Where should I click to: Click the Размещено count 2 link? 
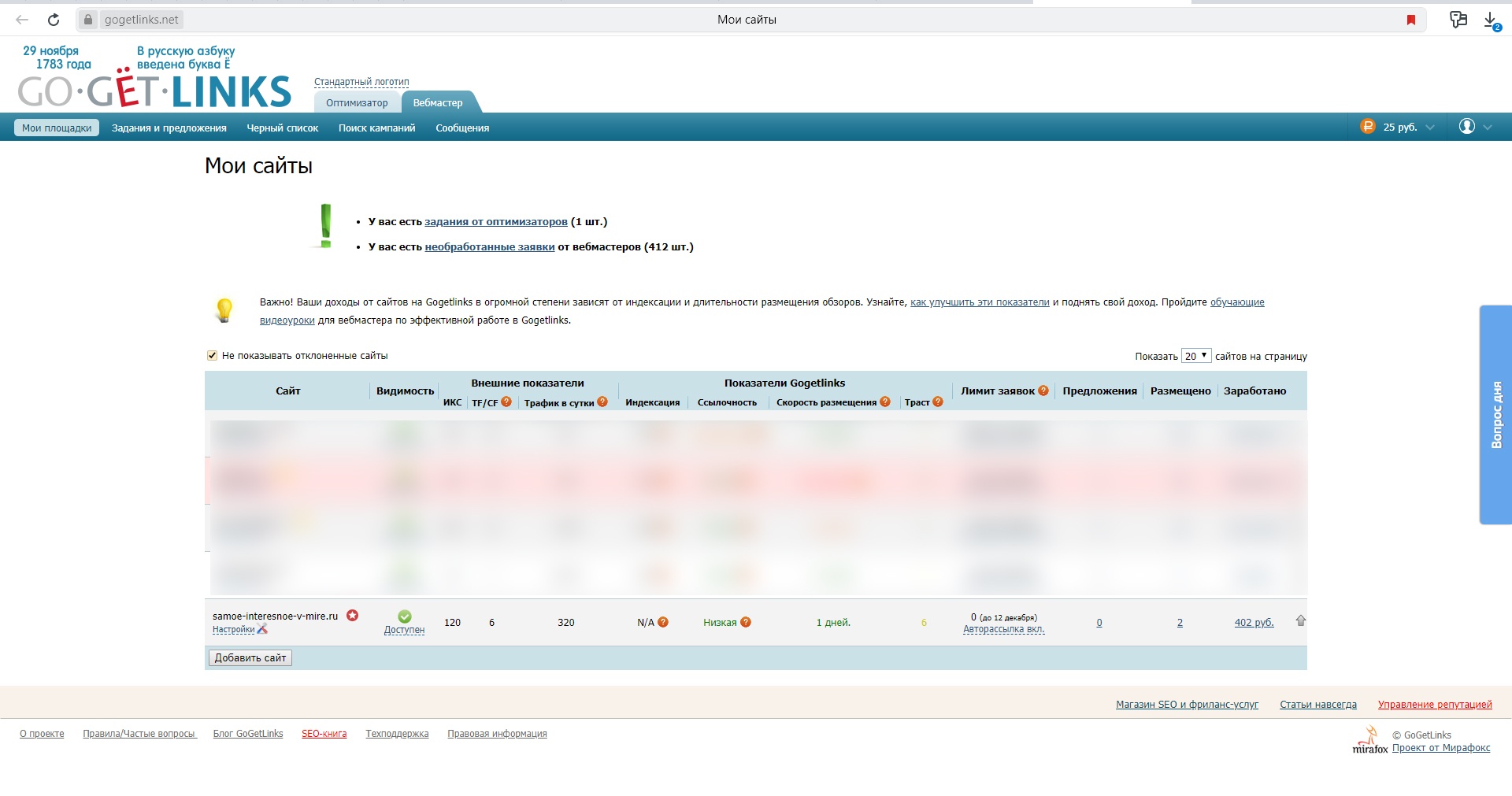click(1180, 622)
